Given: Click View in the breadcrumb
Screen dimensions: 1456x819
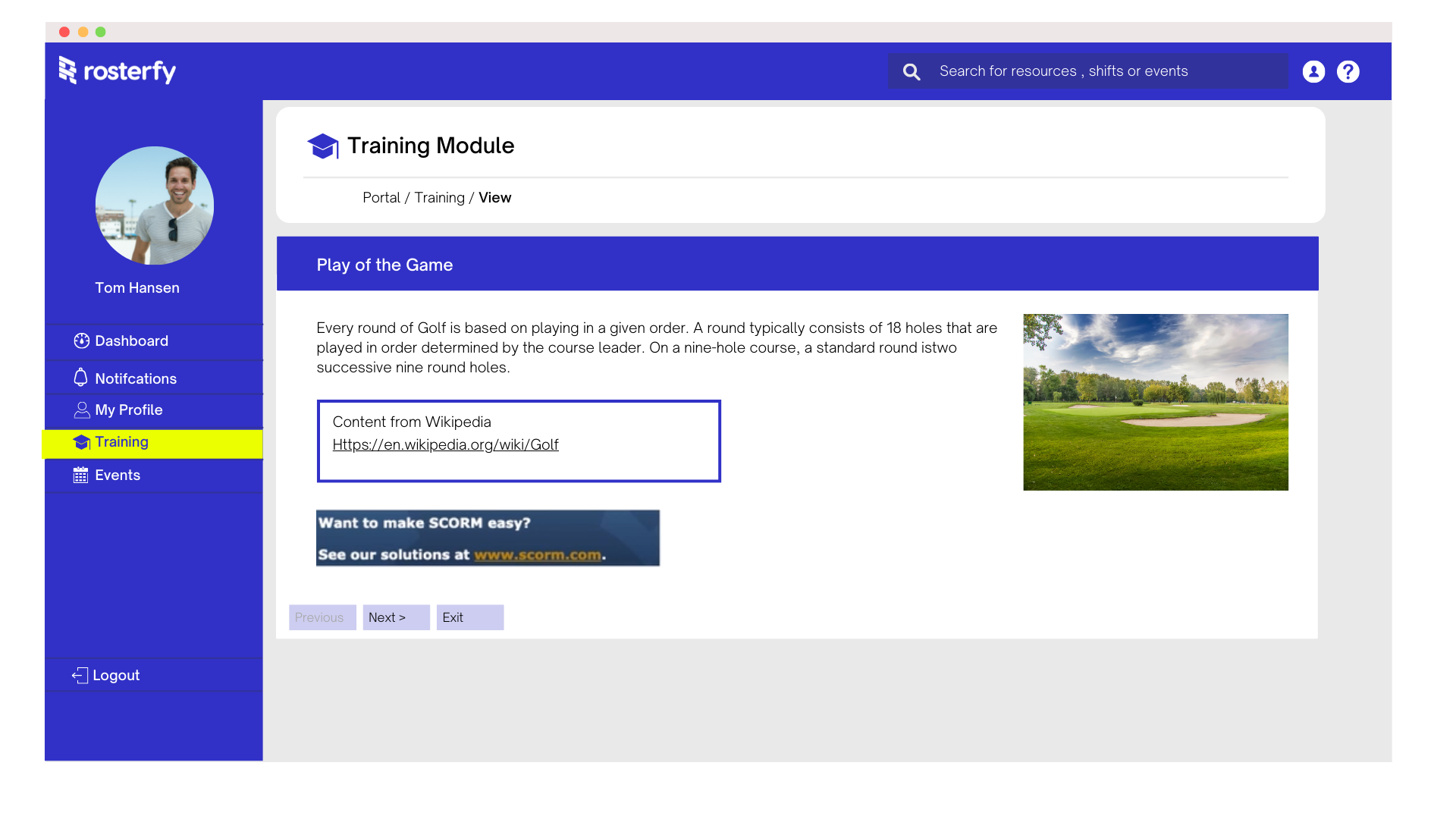Looking at the screenshot, I should click(x=495, y=198).
